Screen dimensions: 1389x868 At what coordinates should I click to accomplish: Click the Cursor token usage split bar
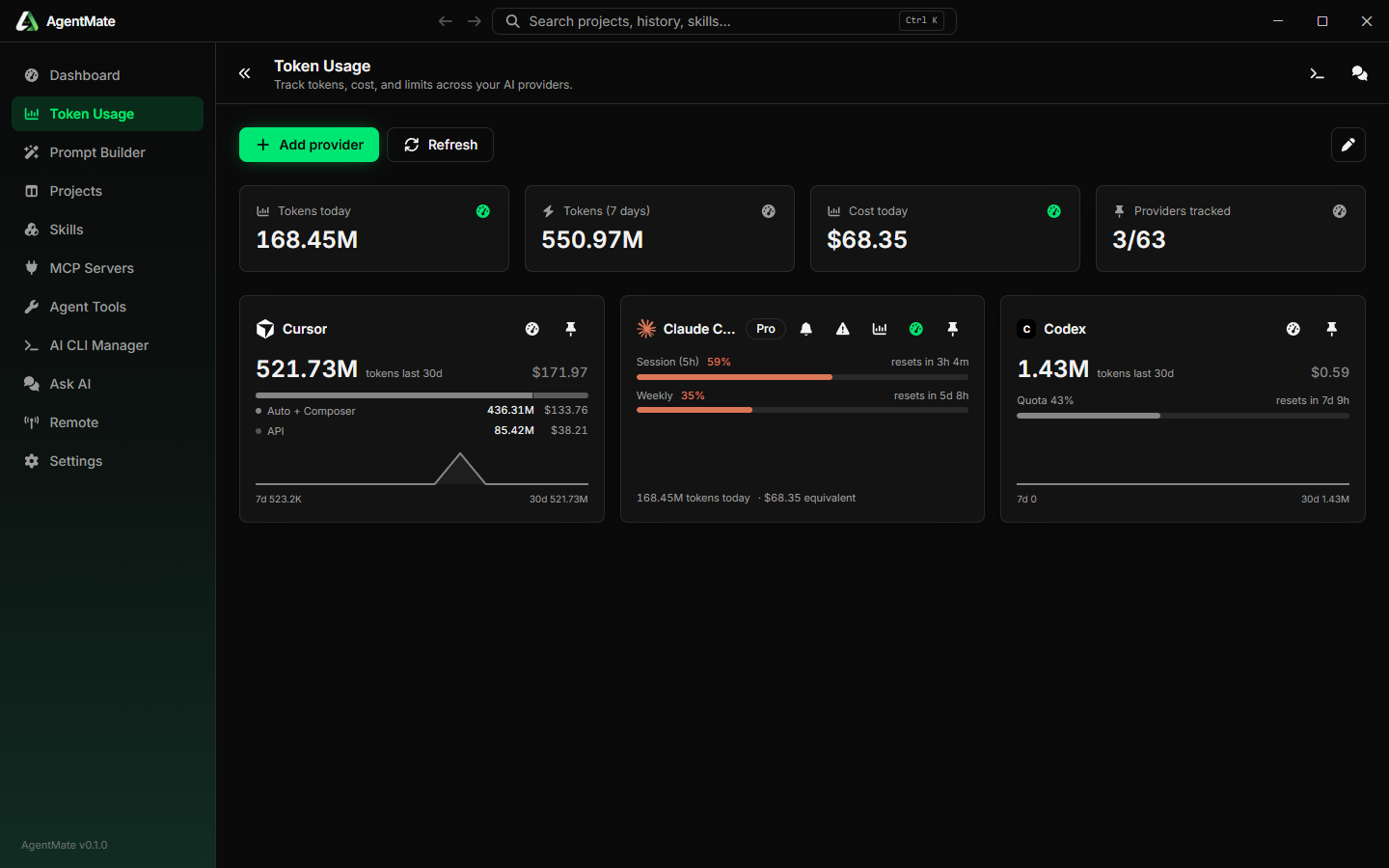click(x=422, y=395)
